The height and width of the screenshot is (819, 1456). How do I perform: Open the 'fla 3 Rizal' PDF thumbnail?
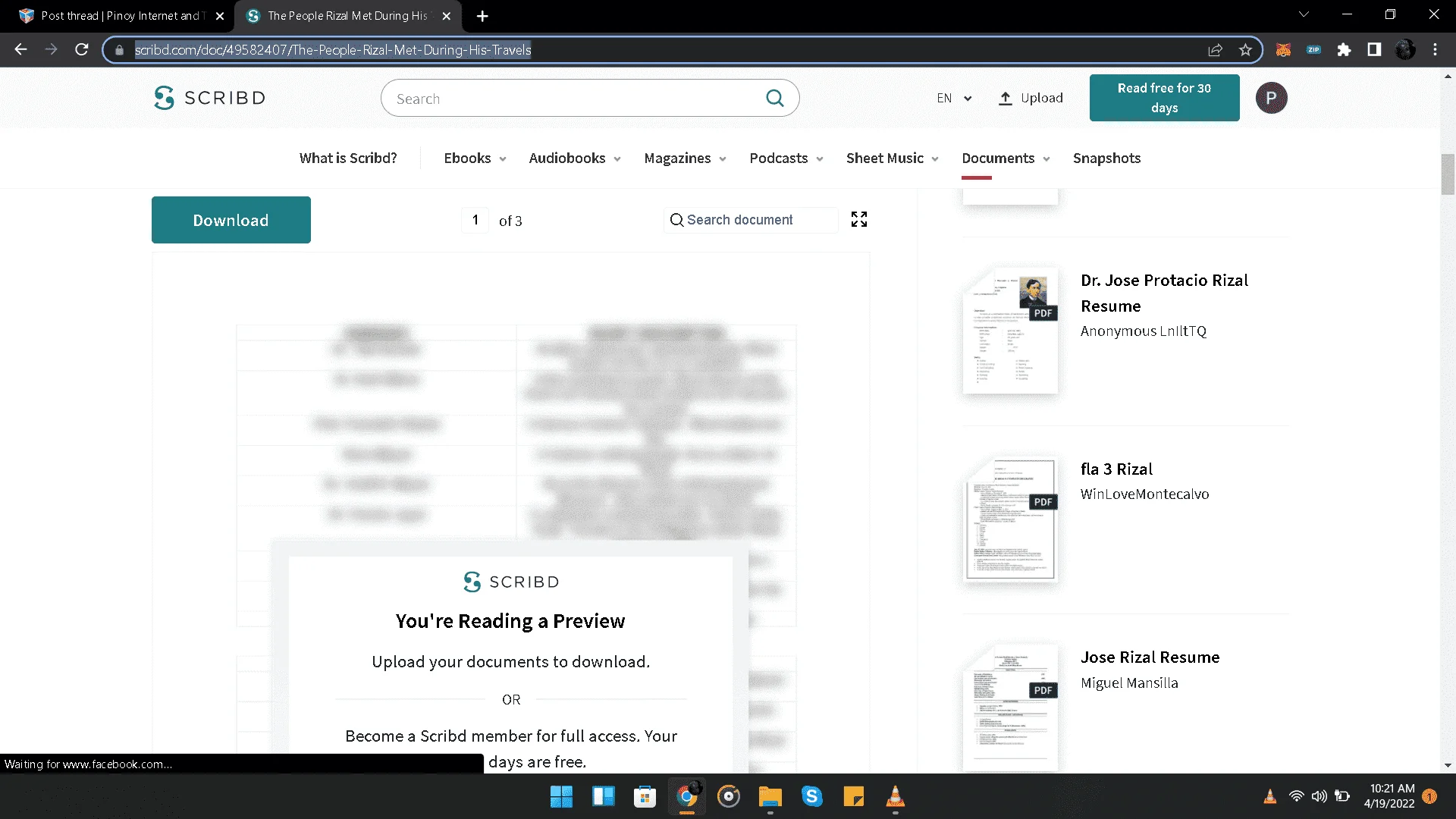pos(1010,519)
